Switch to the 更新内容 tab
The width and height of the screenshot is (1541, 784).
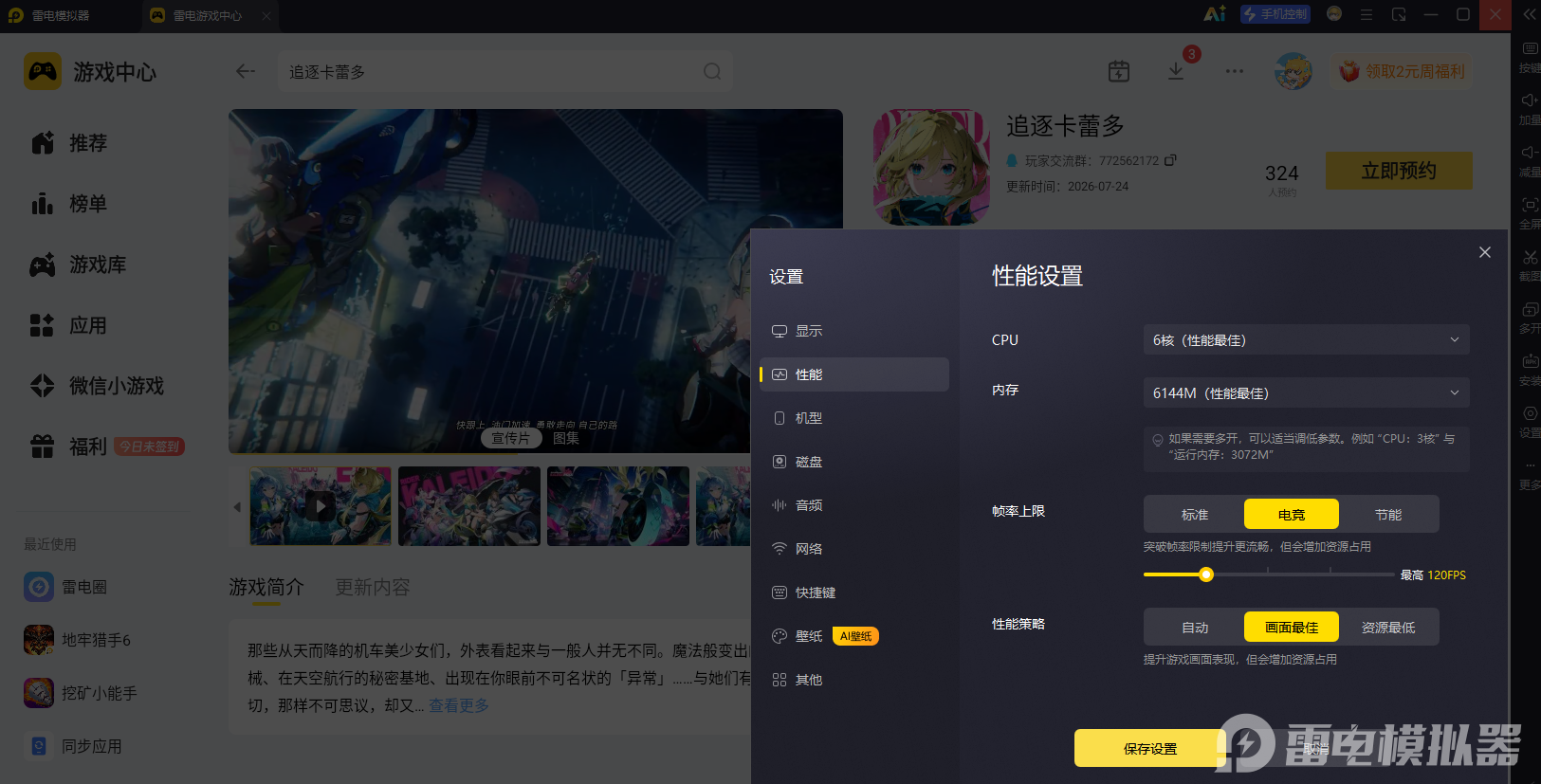click(x=373, y=587)
